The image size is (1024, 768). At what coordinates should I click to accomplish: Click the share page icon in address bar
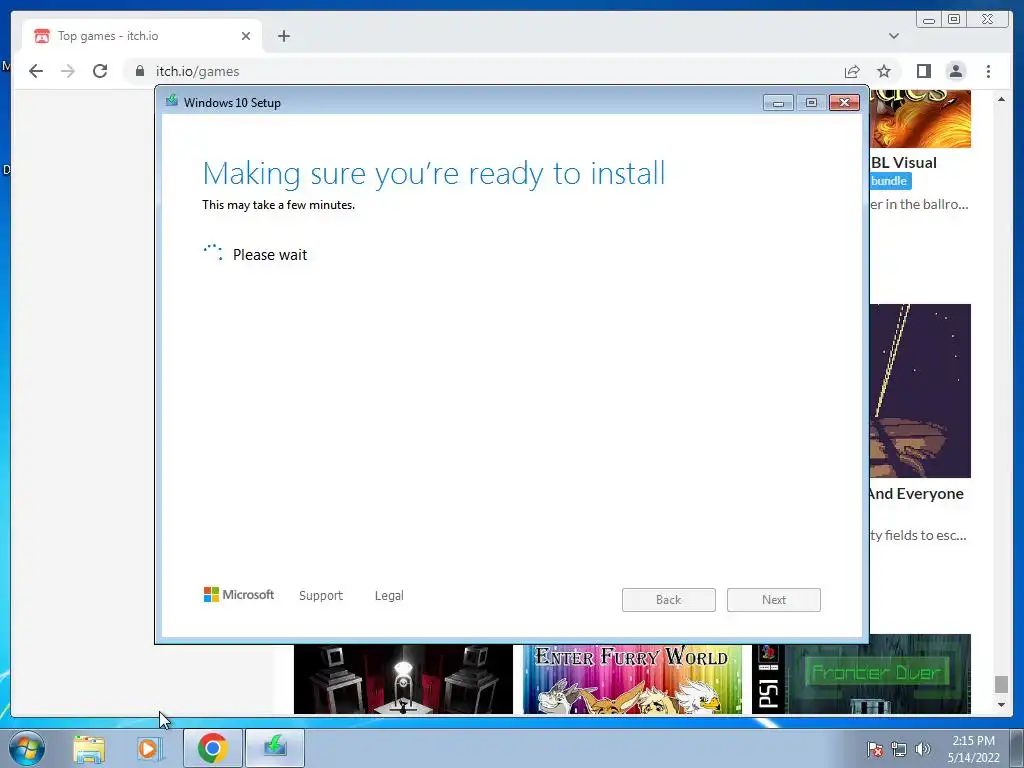pos(852,71)
